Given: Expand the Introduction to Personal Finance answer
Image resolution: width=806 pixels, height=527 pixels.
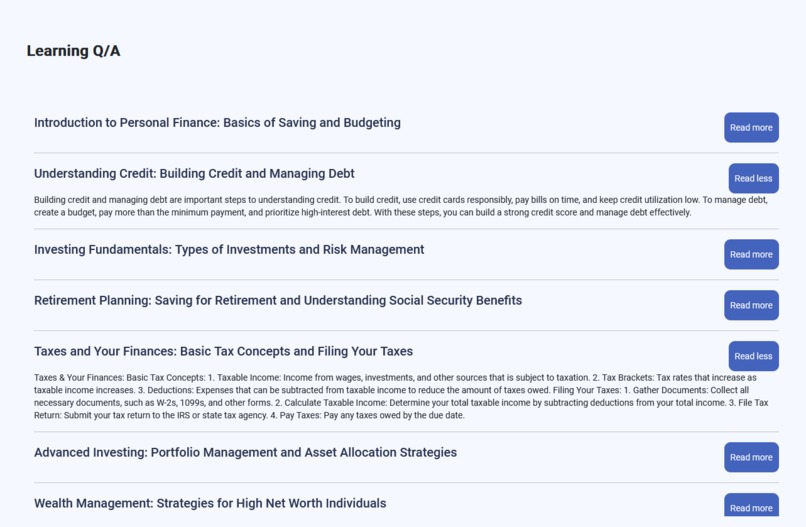Looking at the screenshot, I should pos(751,128).
